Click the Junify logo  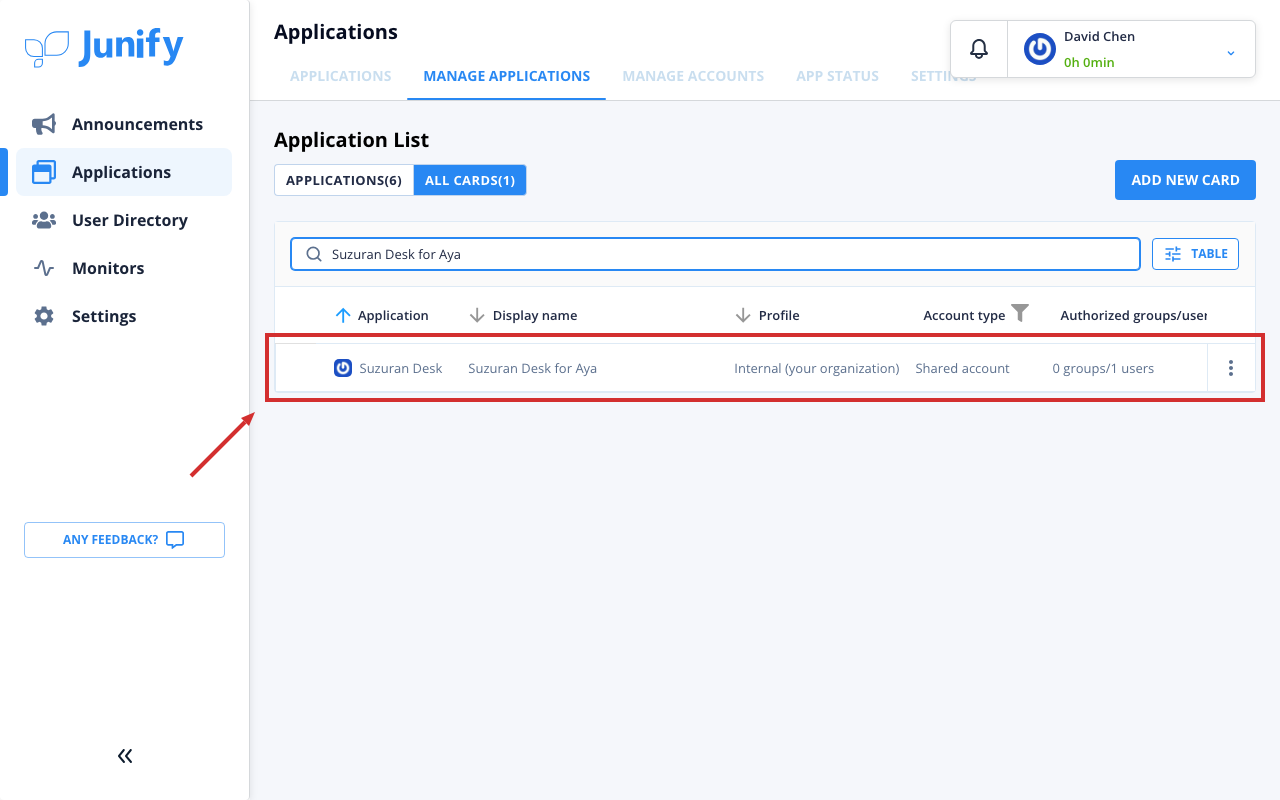point(104,47)
